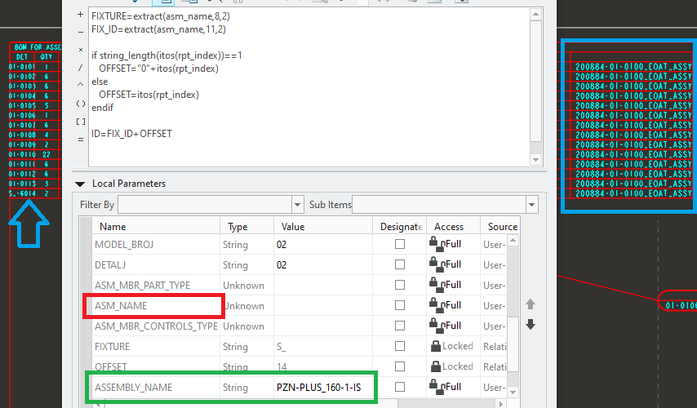Toggle Designate checkbox for DETALJ
Screen dimensions: 697x408
pyautogui.click(x=400, y=264)
